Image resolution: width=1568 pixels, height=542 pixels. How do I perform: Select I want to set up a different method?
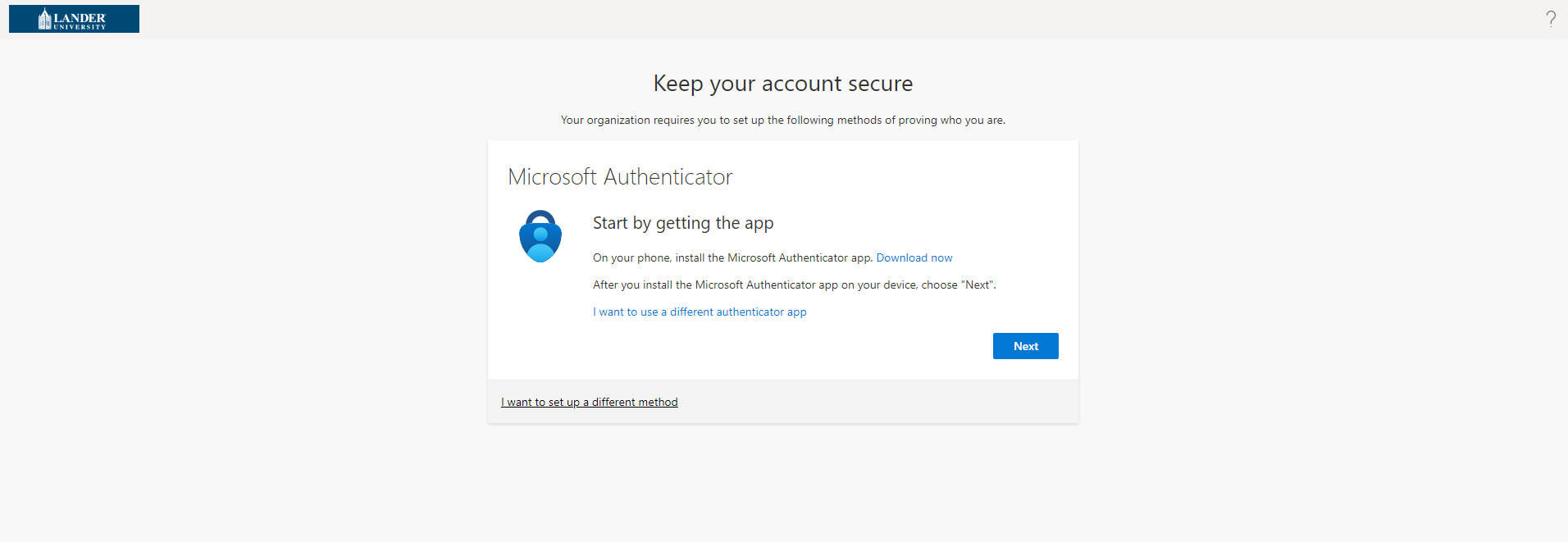click(x=589, y=402)
